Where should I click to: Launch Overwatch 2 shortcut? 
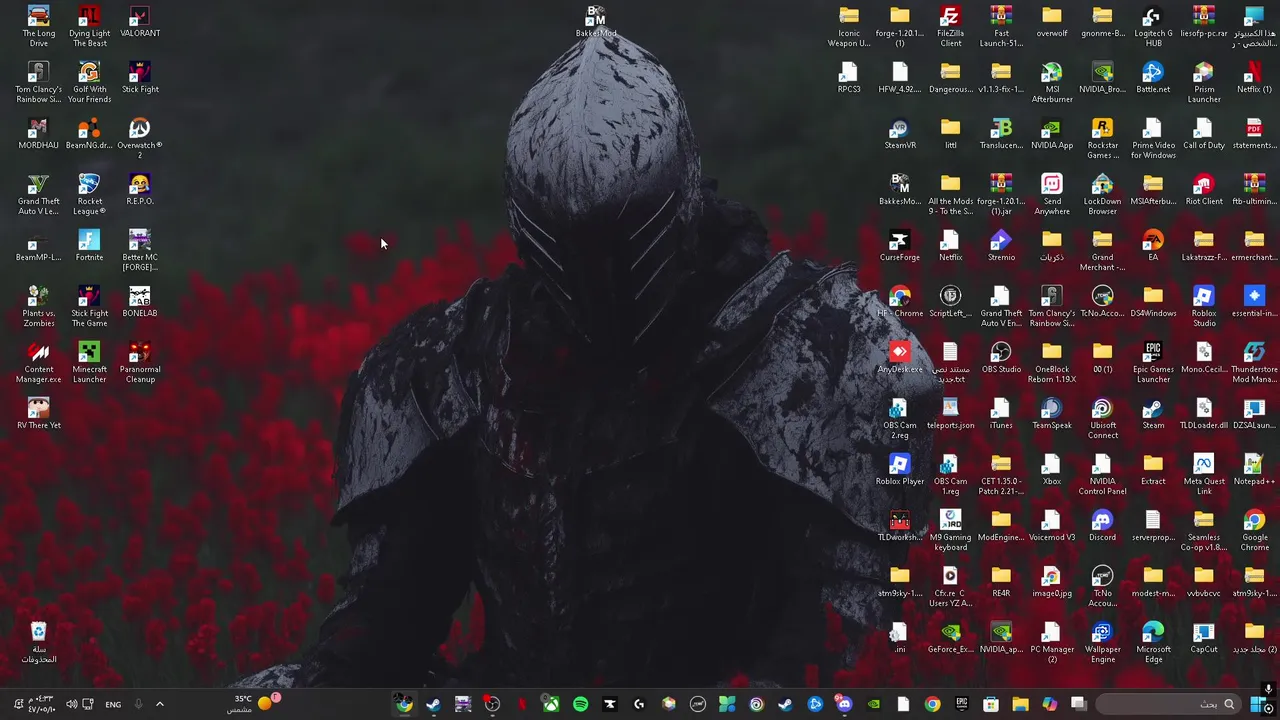click(x=140, y=138)
